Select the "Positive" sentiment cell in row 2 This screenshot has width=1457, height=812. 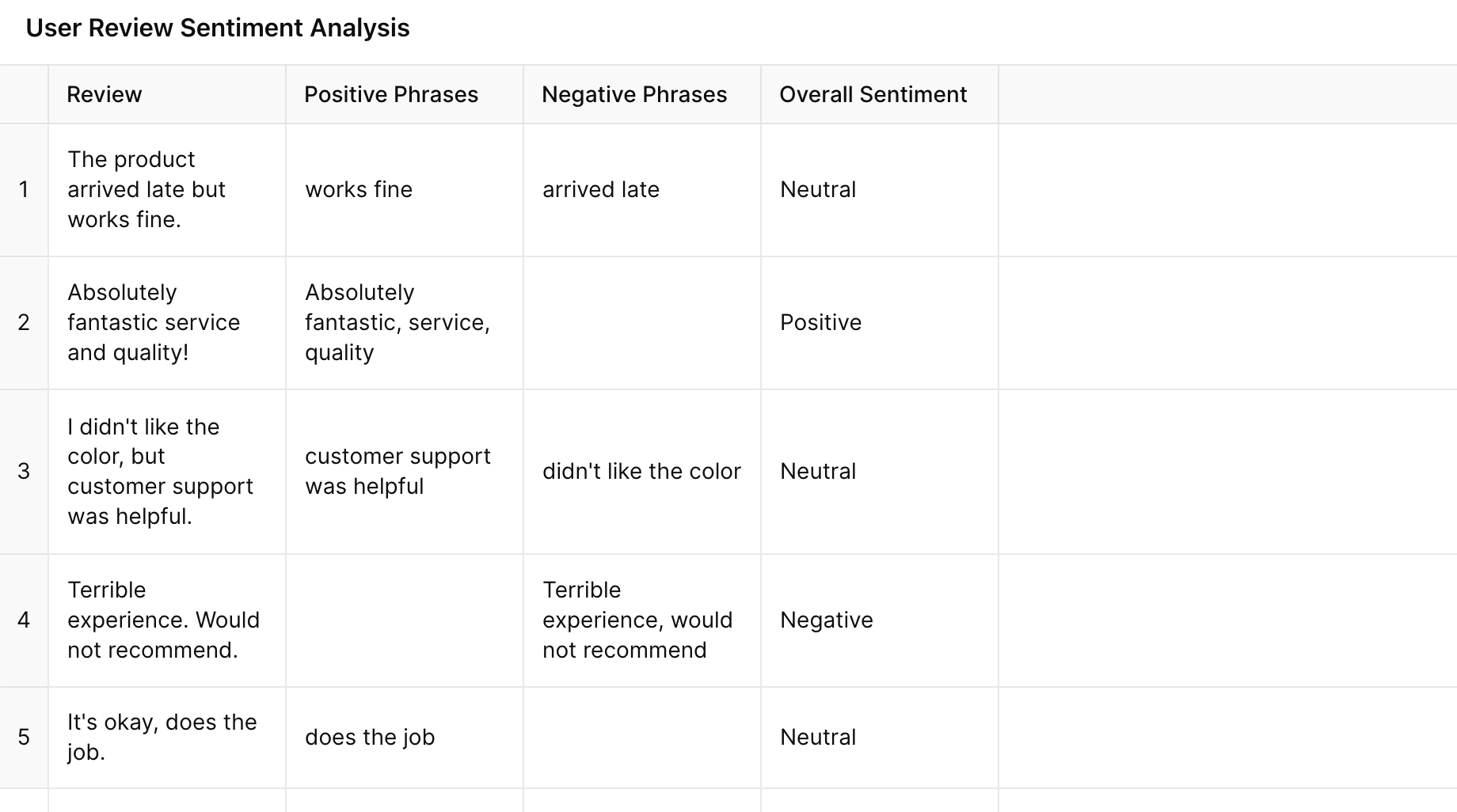click(821, 323)
